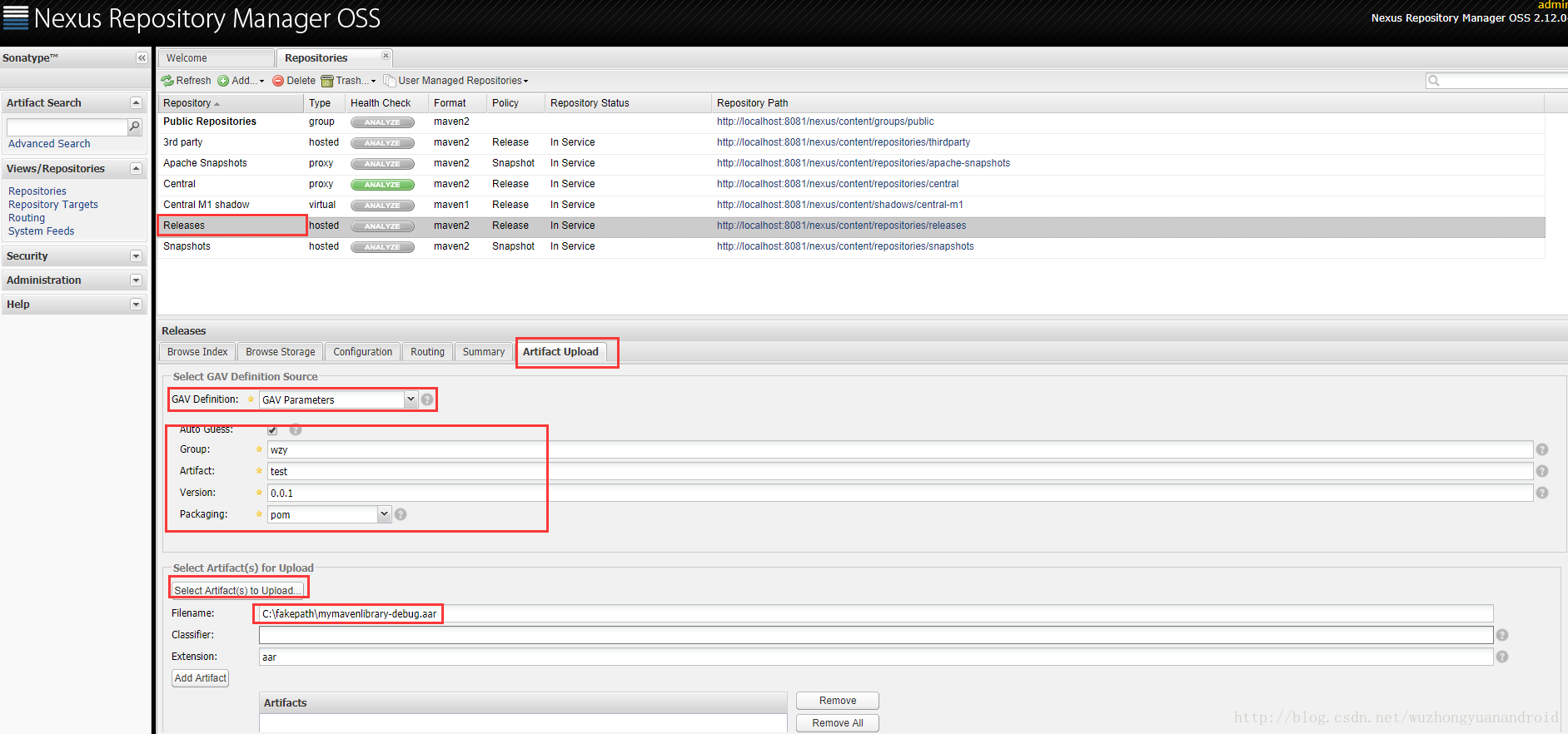The width and height of the screenshot is (1568, 734).
Task: Open the central repository path URL
Action: coord(838,184)
